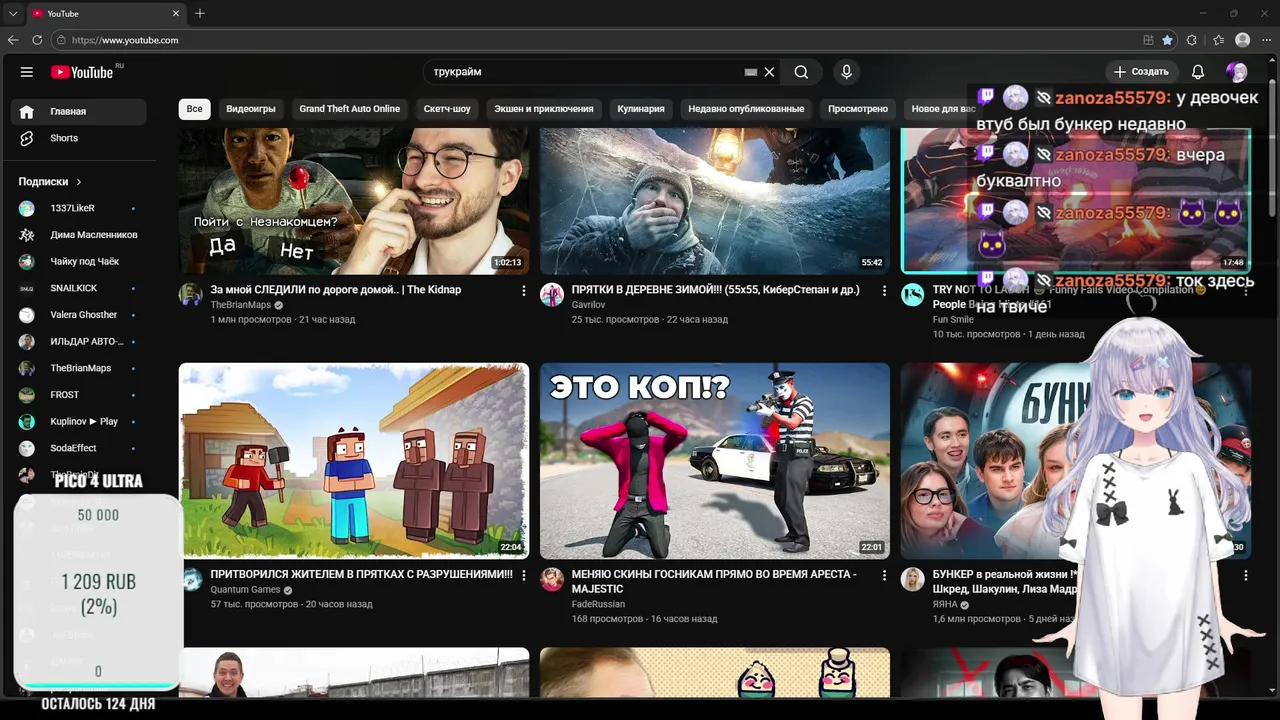The image size is (1280, 720).
Task: Click ЯЯНА channel avatar
Action: [x=913, y=579]
